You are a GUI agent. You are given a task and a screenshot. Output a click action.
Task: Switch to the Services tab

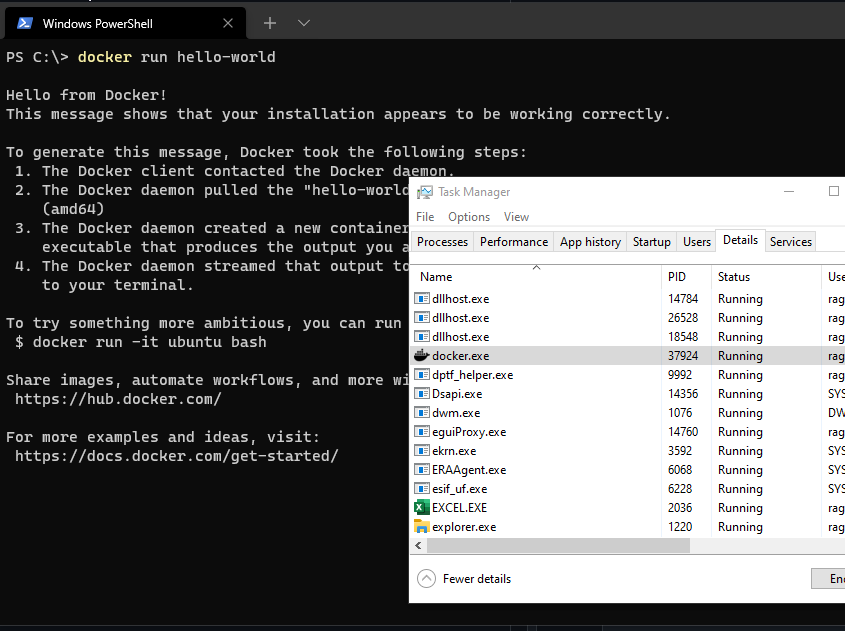791,242
